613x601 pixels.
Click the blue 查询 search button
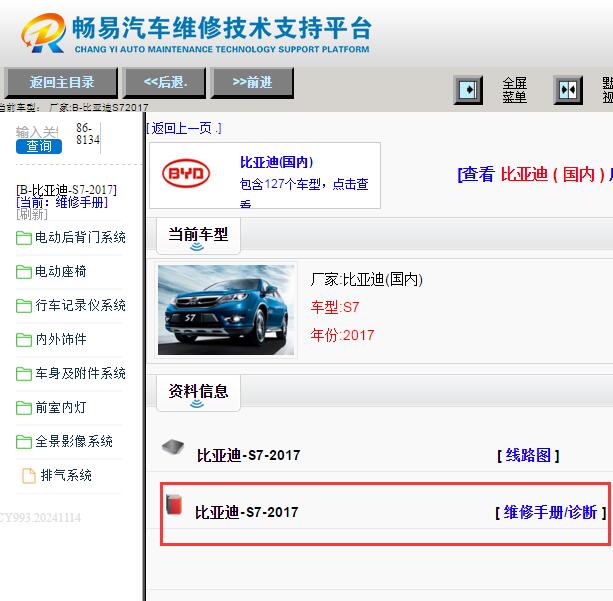click(39, 146)
